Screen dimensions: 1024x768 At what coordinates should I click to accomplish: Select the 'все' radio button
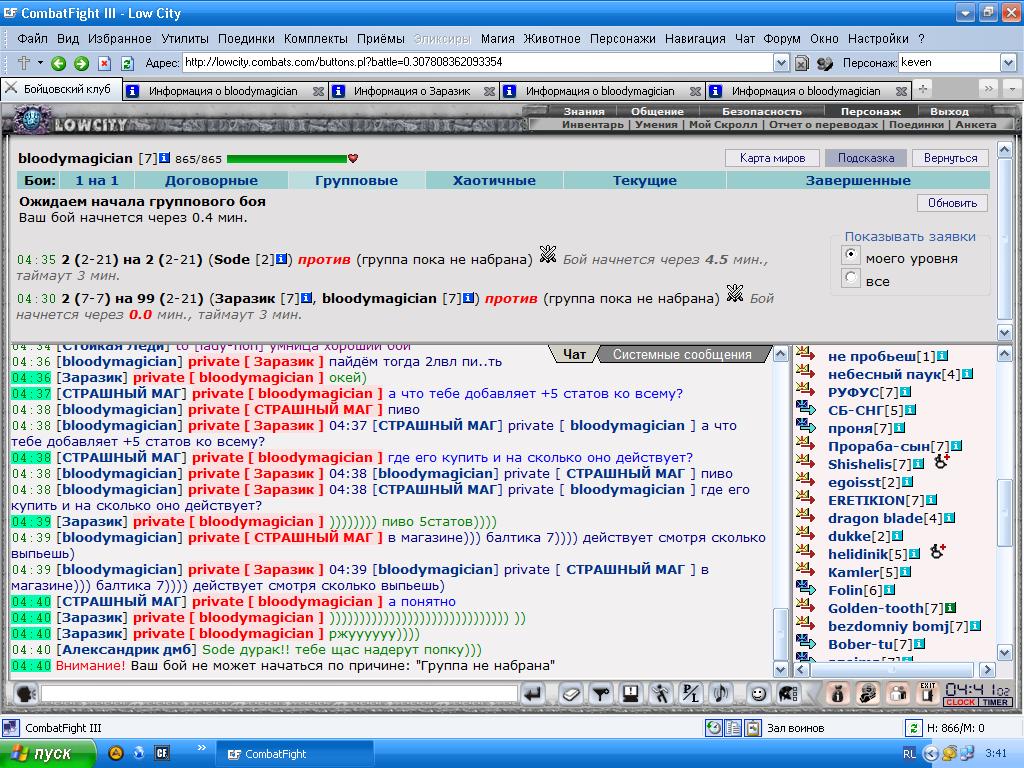point(850,278)
